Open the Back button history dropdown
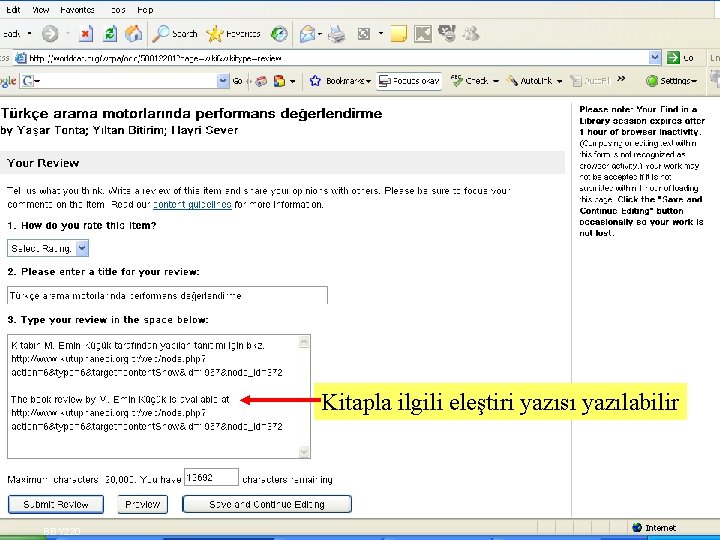 click(x=29, y=34)
